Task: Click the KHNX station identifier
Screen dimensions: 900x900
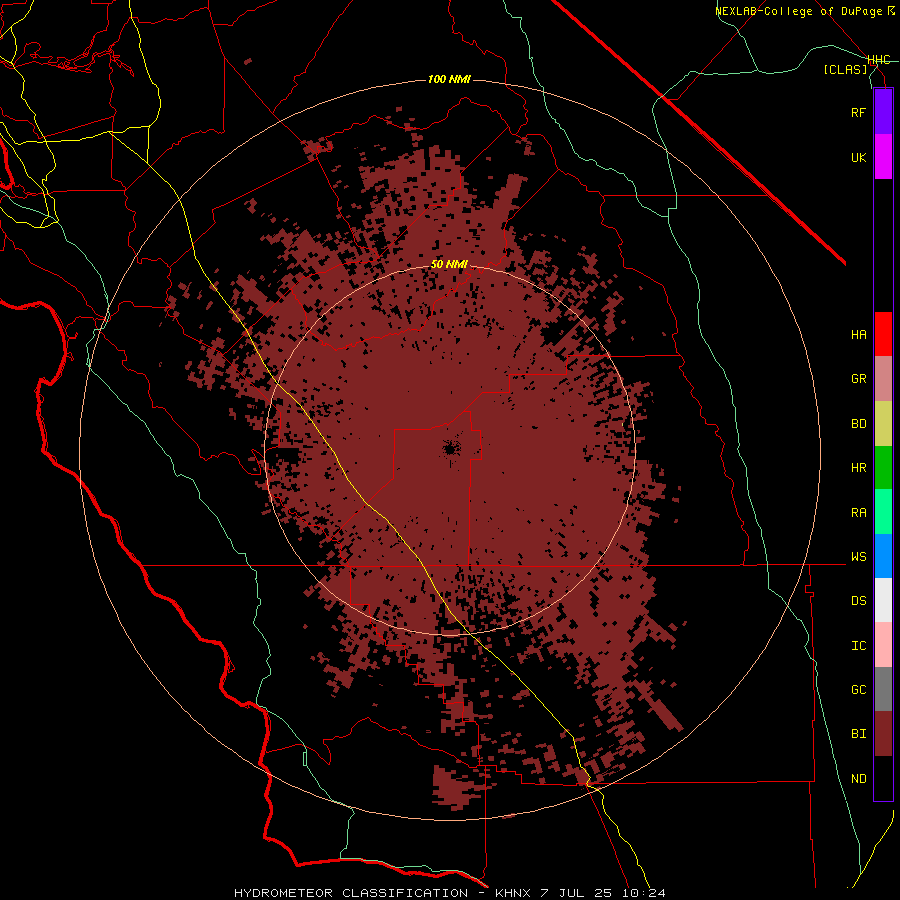Action: 514,893
